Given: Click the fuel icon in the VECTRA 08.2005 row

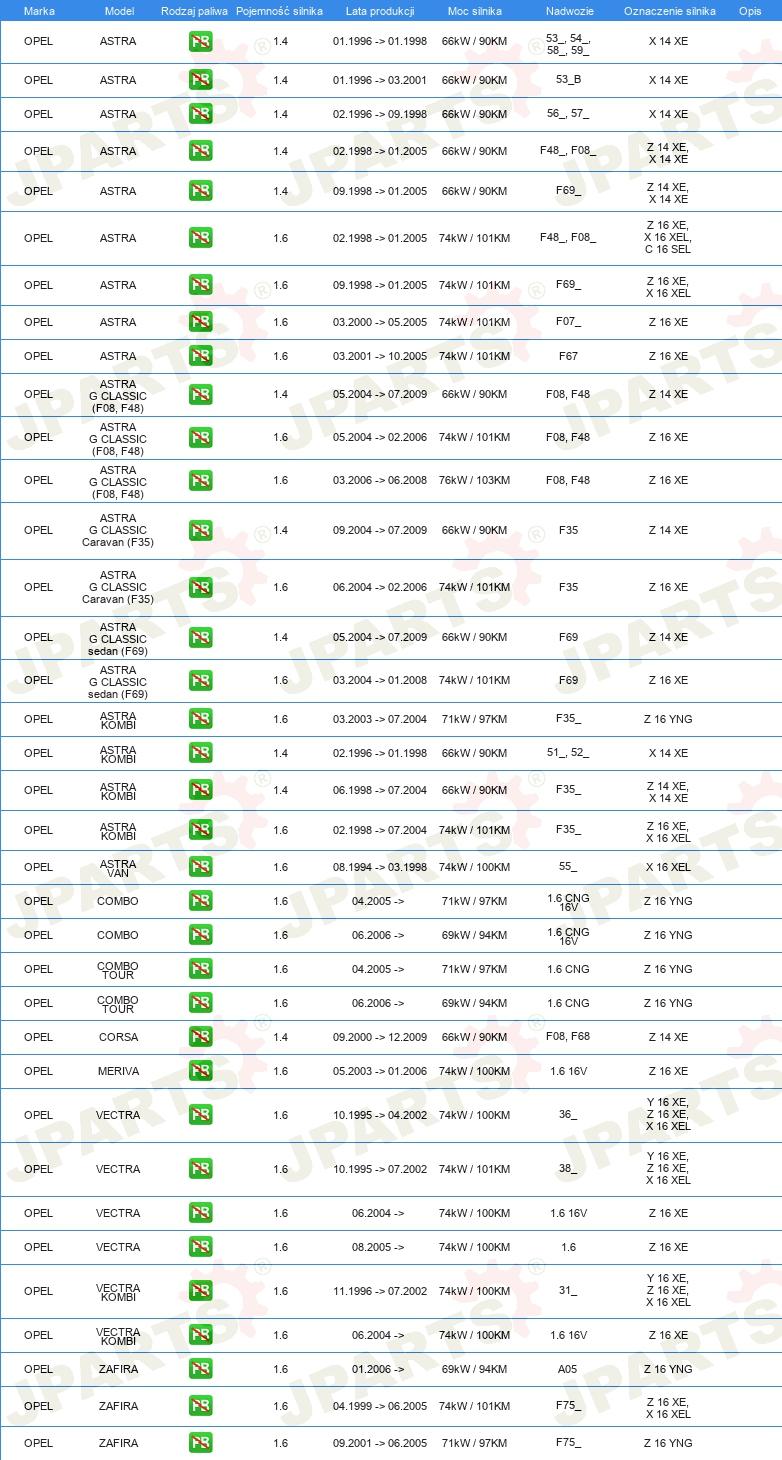Looking at the screenshot, I should click(201, 1247).
